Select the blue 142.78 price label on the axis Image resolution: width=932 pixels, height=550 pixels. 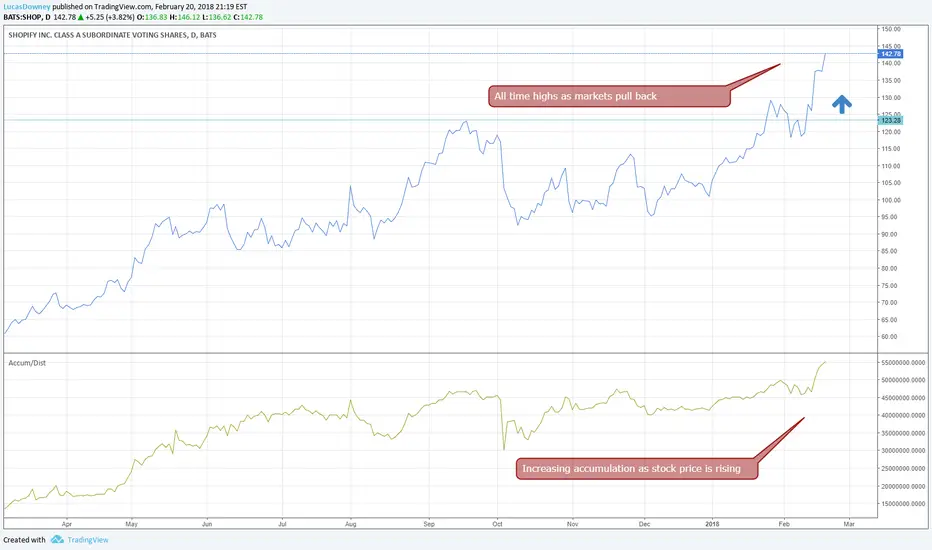click(x=890, y=54)
